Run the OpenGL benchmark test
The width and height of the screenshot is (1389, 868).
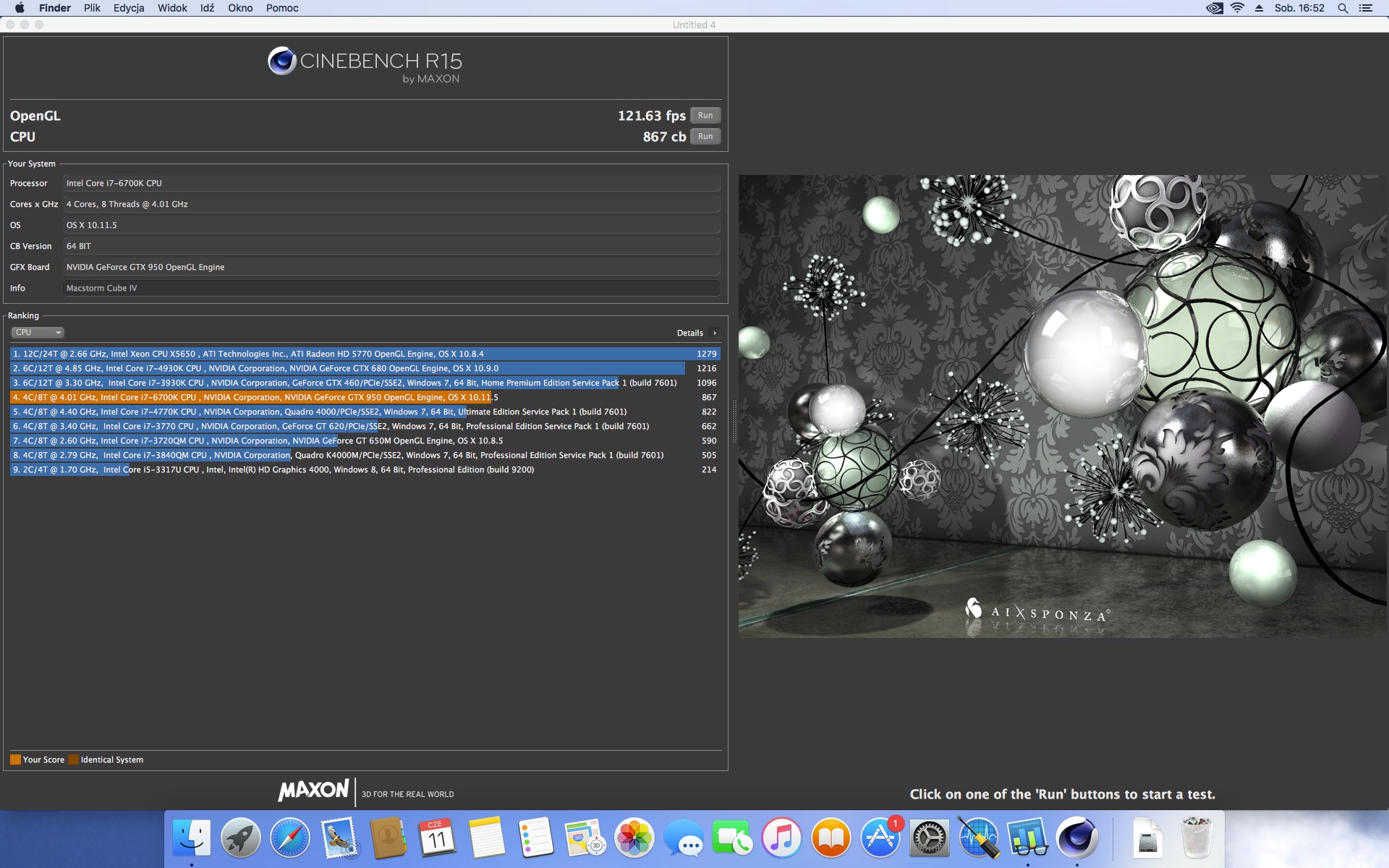coord(705,116)
